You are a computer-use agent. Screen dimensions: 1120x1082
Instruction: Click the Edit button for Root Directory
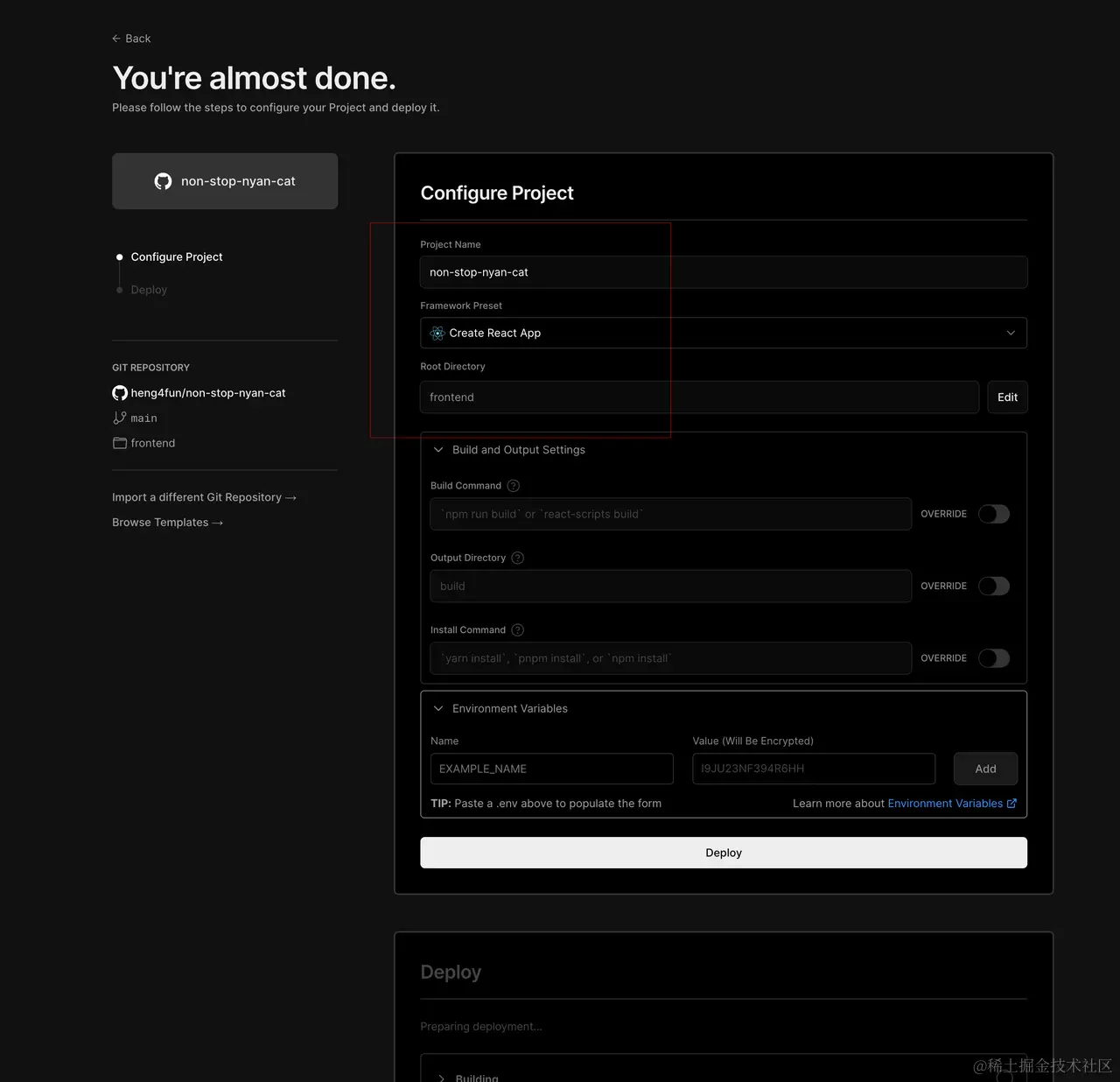[x=1007, y=397]
